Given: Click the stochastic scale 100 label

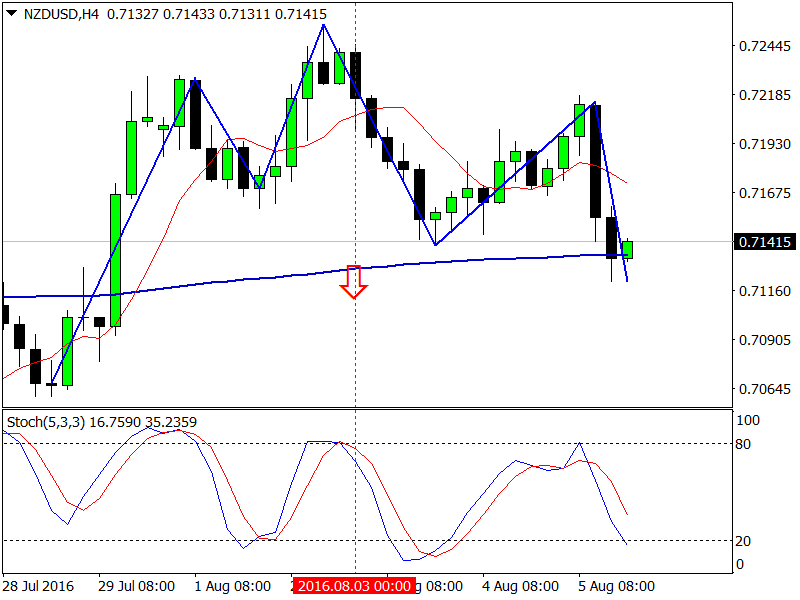Looking at the screenshot, I should (x=748, y=420).
